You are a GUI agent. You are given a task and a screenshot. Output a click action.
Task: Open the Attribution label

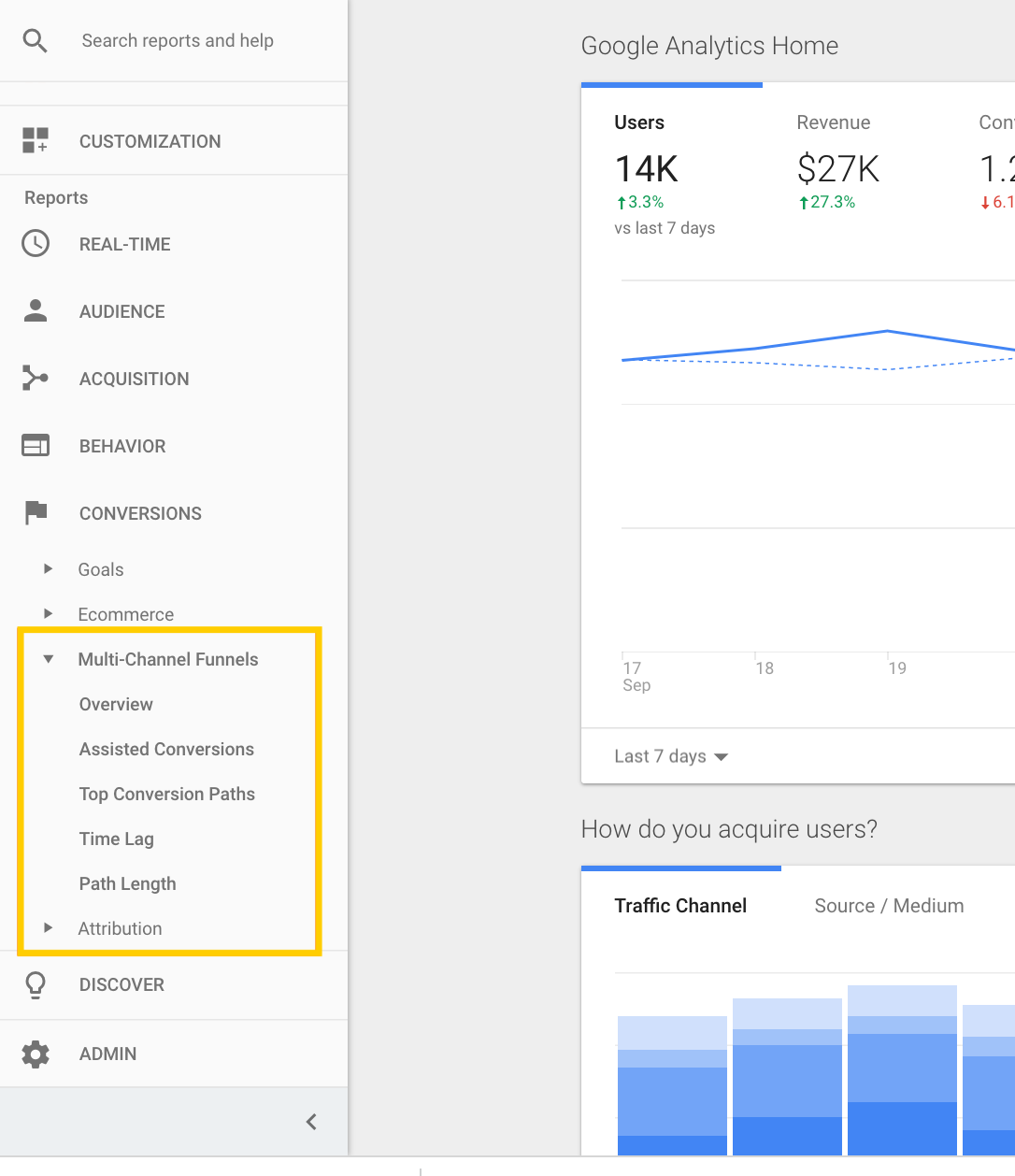pyautogui.click(x=120, y=928)
